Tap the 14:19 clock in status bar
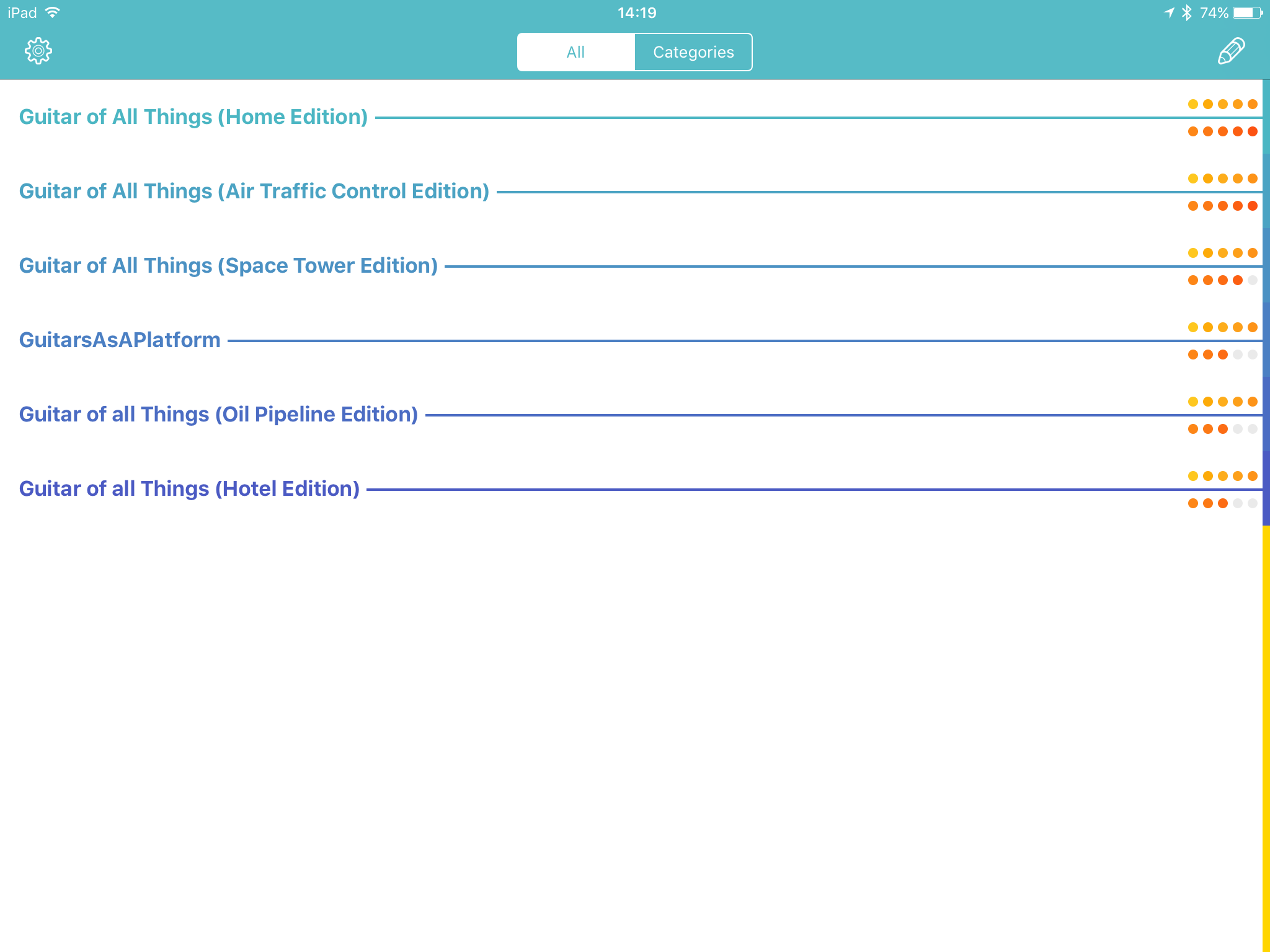The image size is (1270, 952). [x=636, y=12]
